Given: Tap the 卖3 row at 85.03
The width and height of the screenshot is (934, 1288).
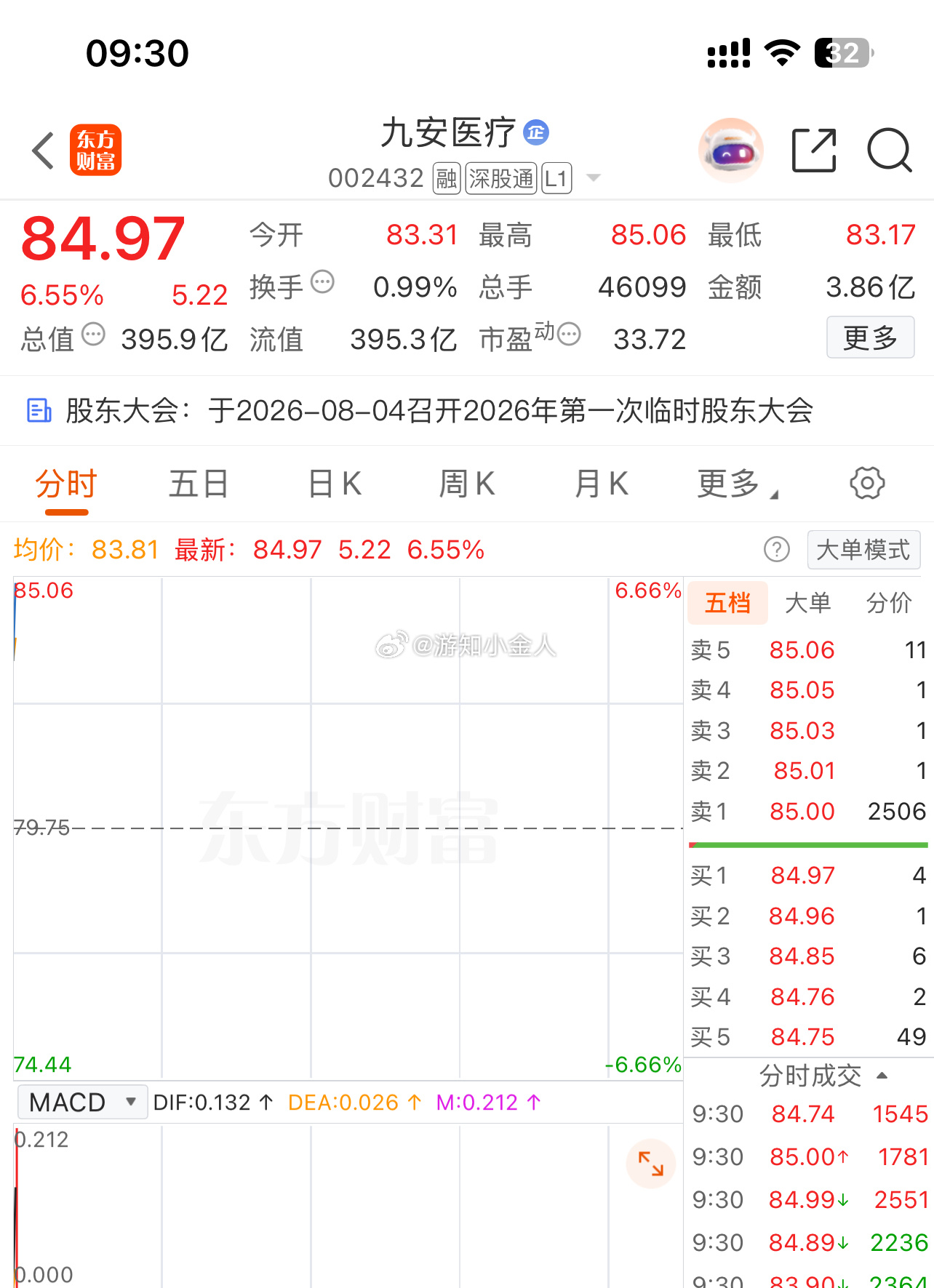Looking at the screenshot, I should click(x=808, y=731).
